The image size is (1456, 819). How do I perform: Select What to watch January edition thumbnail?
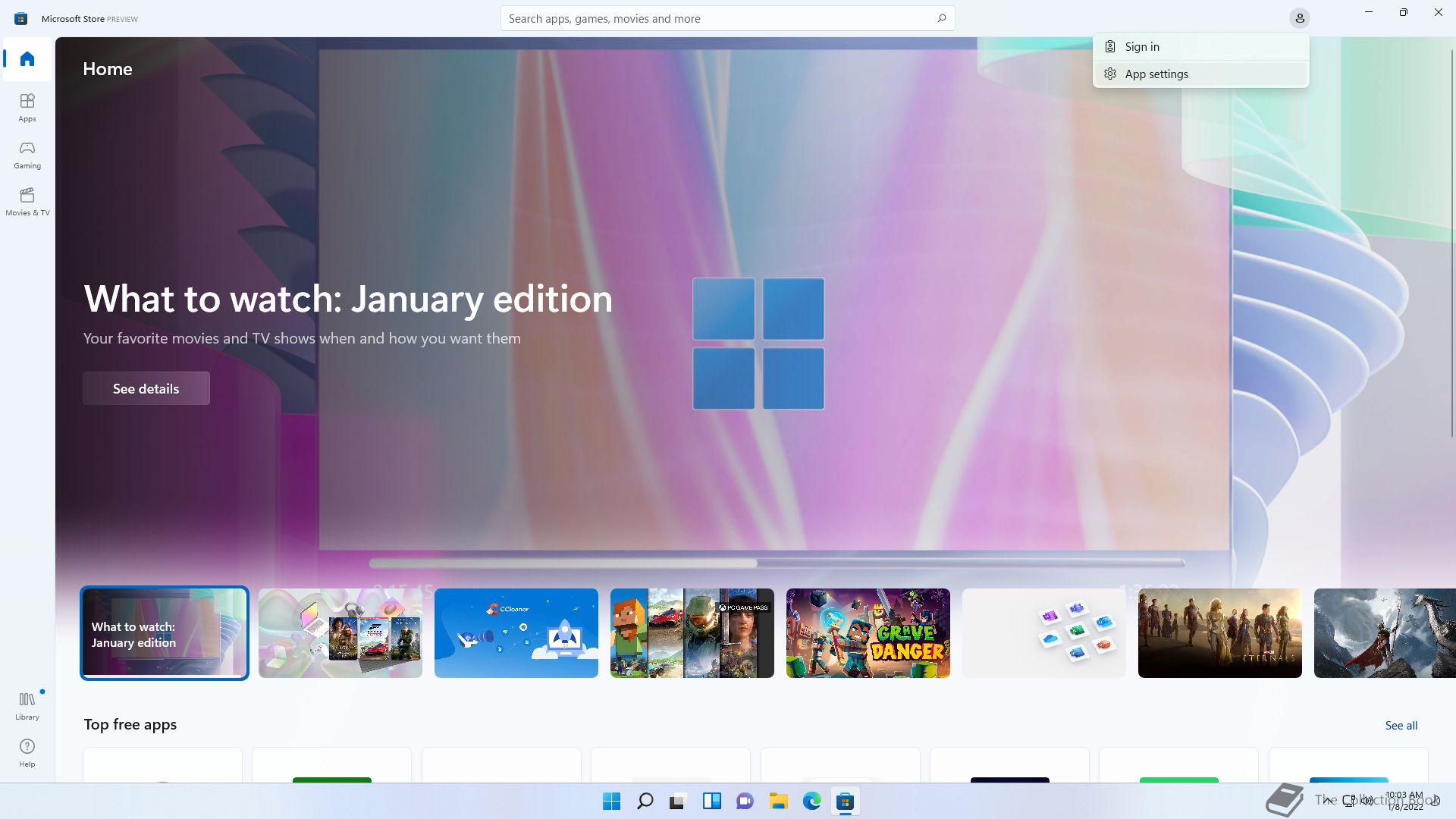[165, 633]
